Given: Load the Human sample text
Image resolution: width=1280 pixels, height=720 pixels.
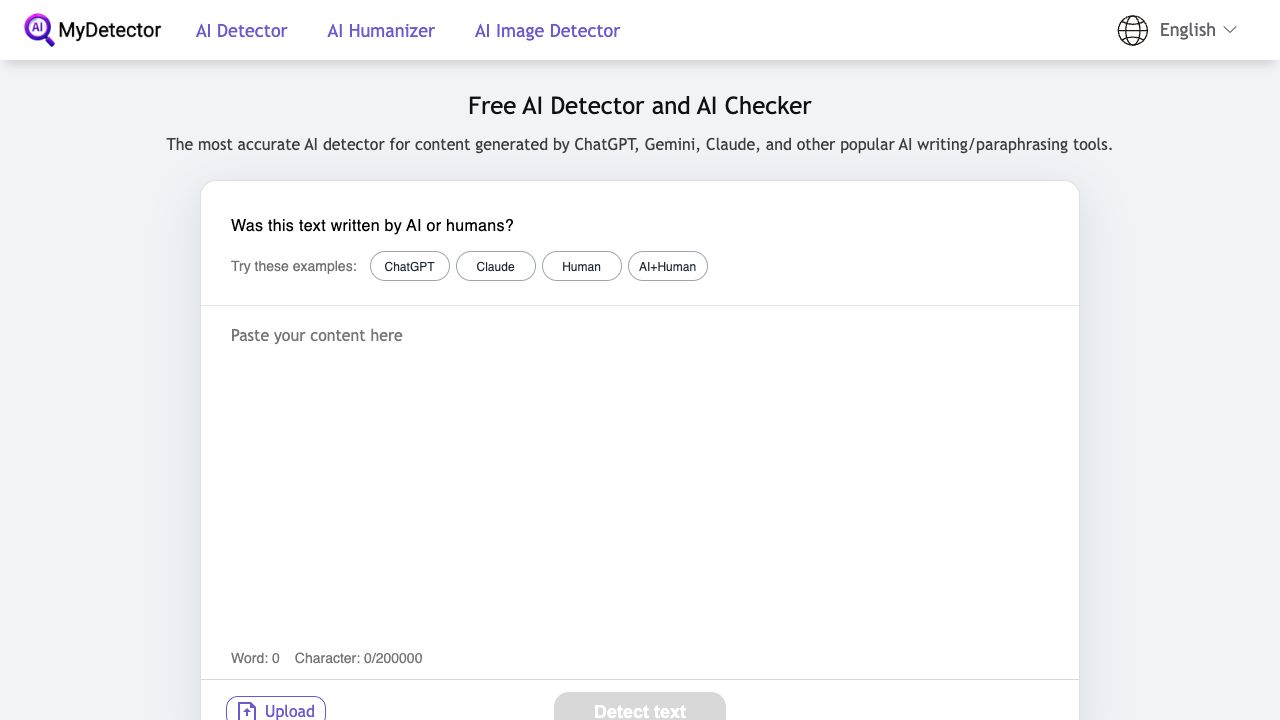Looking at the screenshot, I should pyautogui.click(x=581, y=266).
